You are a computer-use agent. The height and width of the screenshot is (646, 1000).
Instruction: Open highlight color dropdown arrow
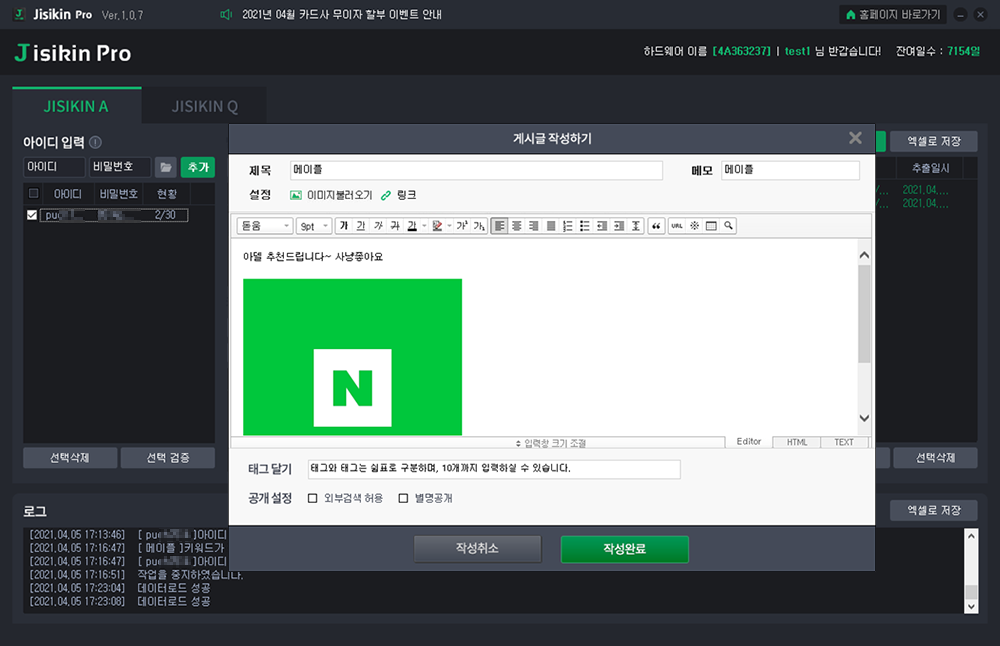[x=449, y=226]
